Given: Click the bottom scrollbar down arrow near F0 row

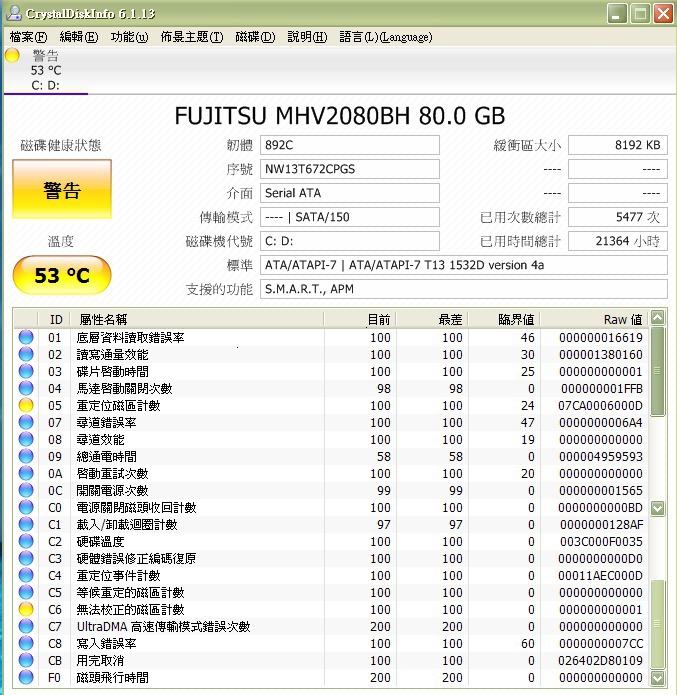Looking at the screenshot, I should (x=657, y=678).
